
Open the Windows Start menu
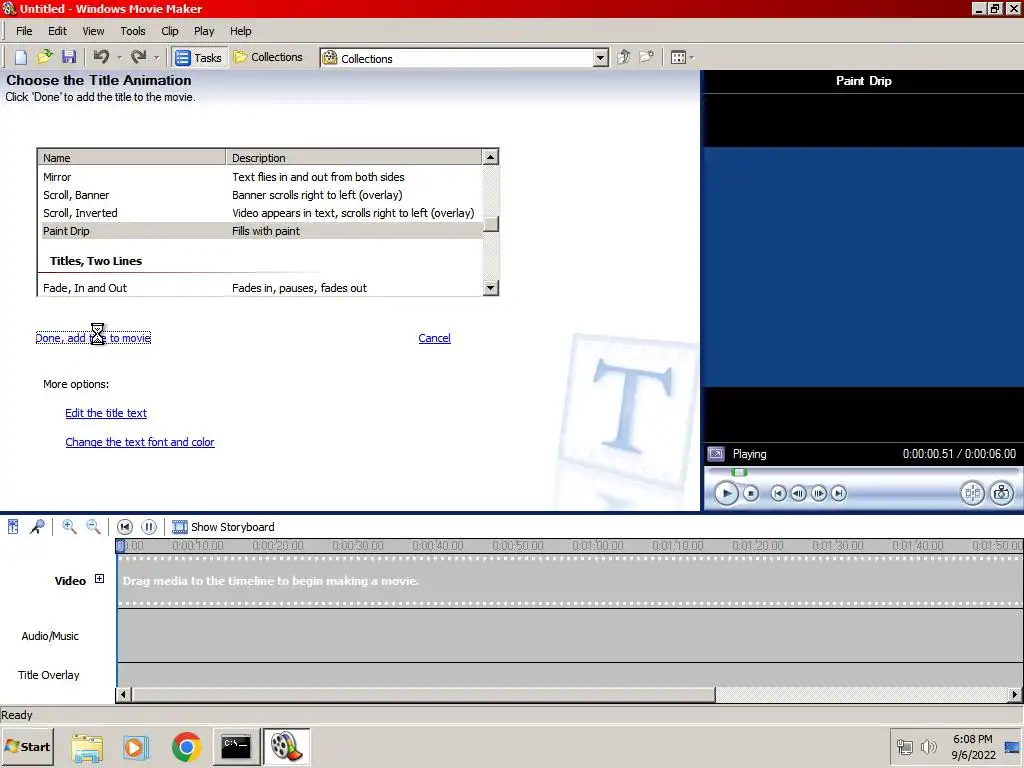click(27, 746)
